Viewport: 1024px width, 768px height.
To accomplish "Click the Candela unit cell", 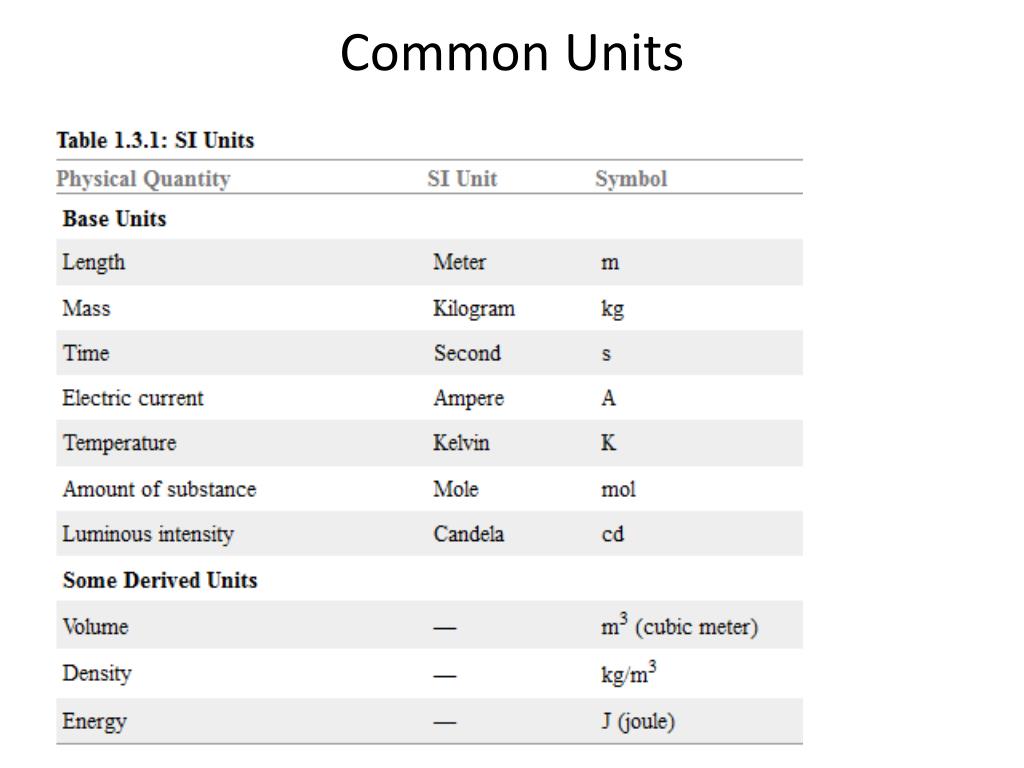I will point(468,534).
